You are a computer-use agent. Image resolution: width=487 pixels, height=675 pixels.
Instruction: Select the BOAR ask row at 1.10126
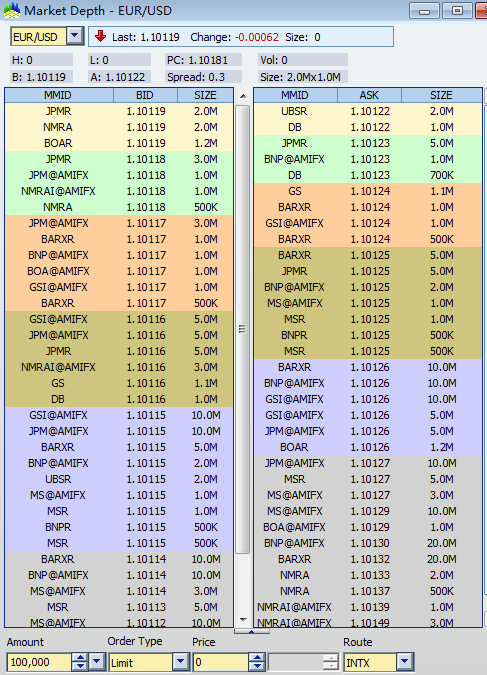click(x=368, y=447)
